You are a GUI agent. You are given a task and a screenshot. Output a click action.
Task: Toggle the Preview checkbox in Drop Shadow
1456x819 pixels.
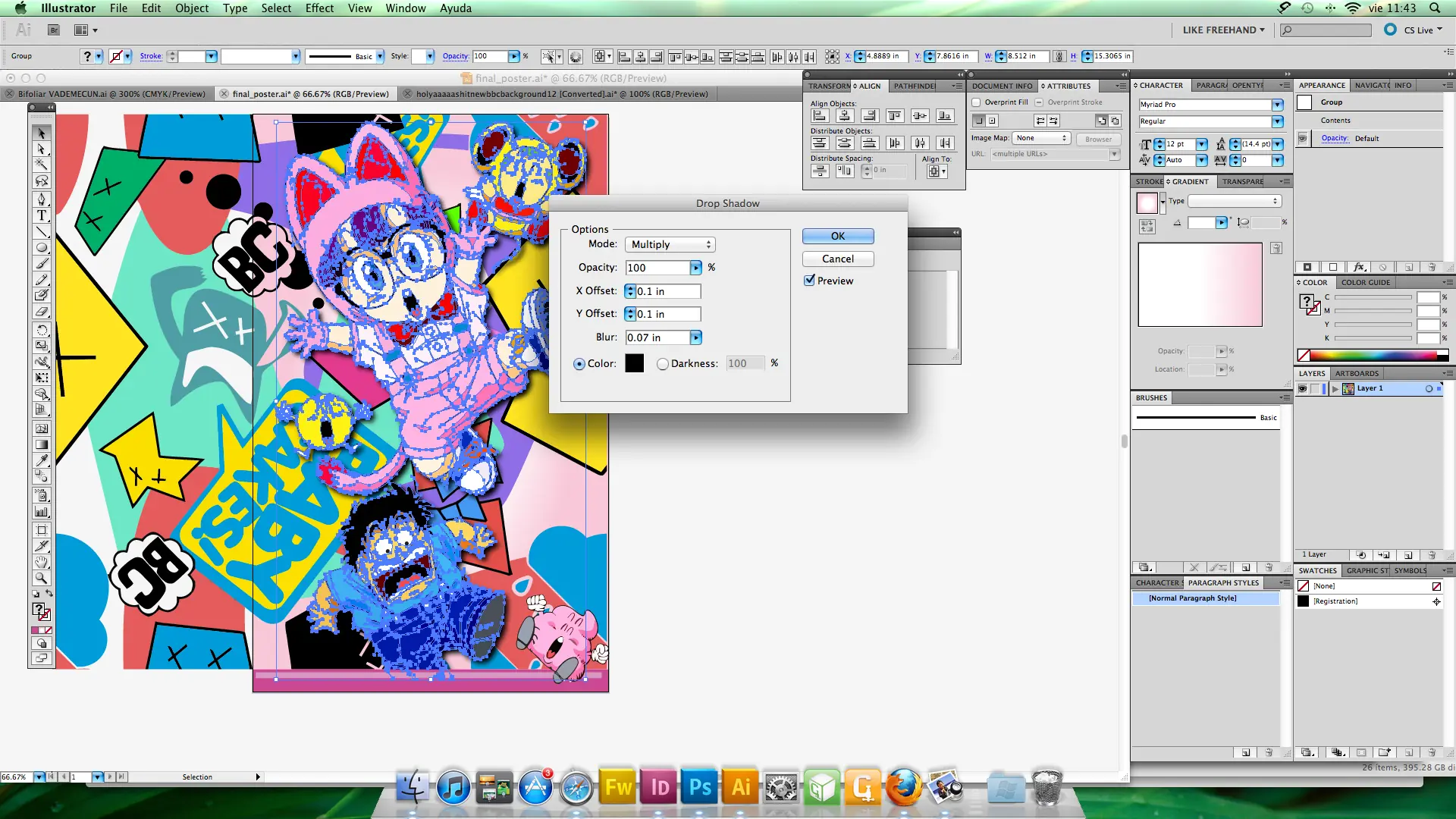point(810,281)
